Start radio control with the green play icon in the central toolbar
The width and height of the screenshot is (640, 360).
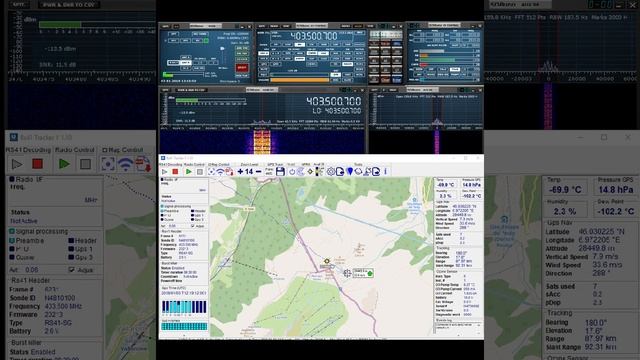pyautogui.click(x=189, y=172)
